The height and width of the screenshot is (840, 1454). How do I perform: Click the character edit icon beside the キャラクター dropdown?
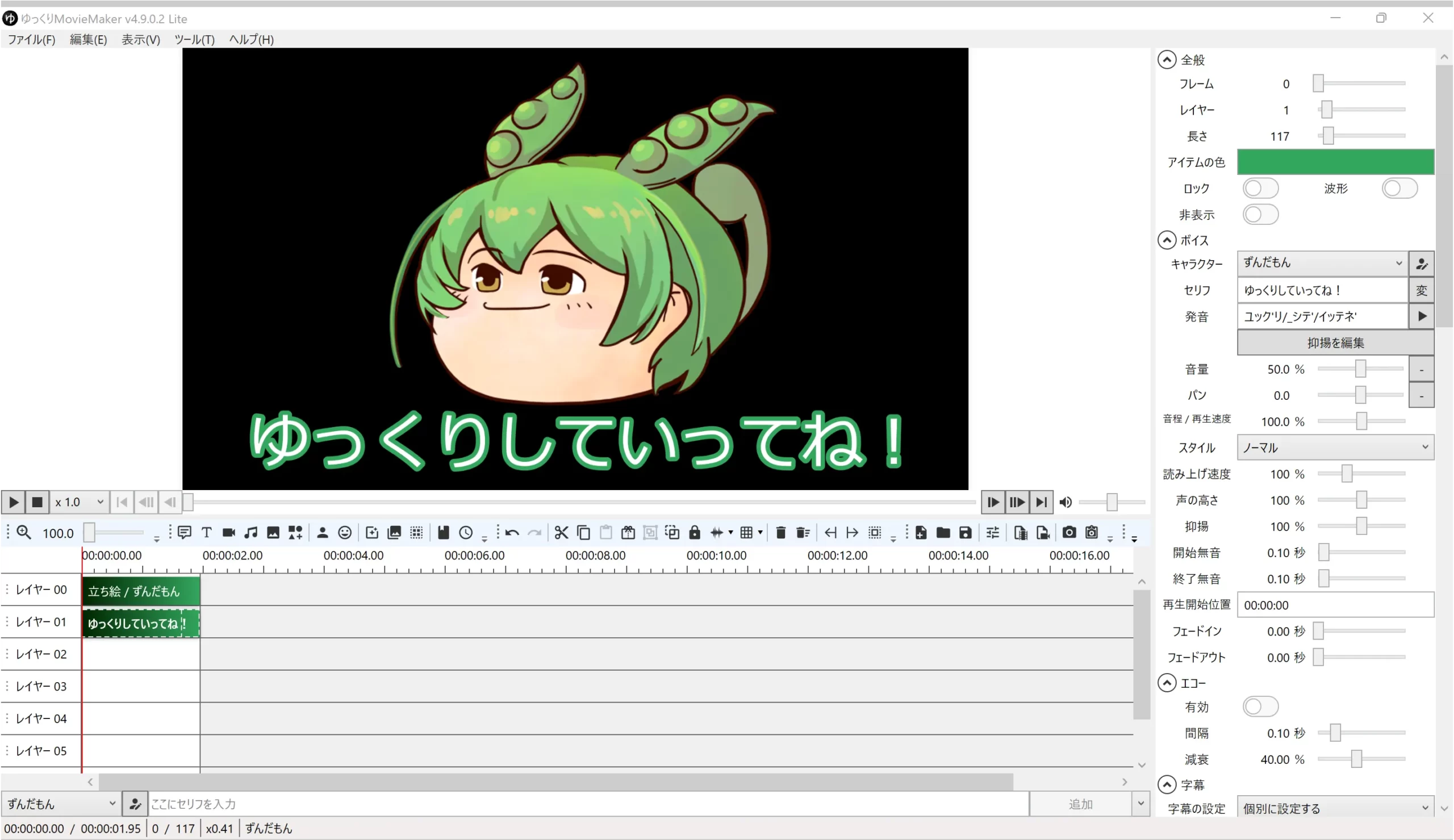tap(1422, 264)
